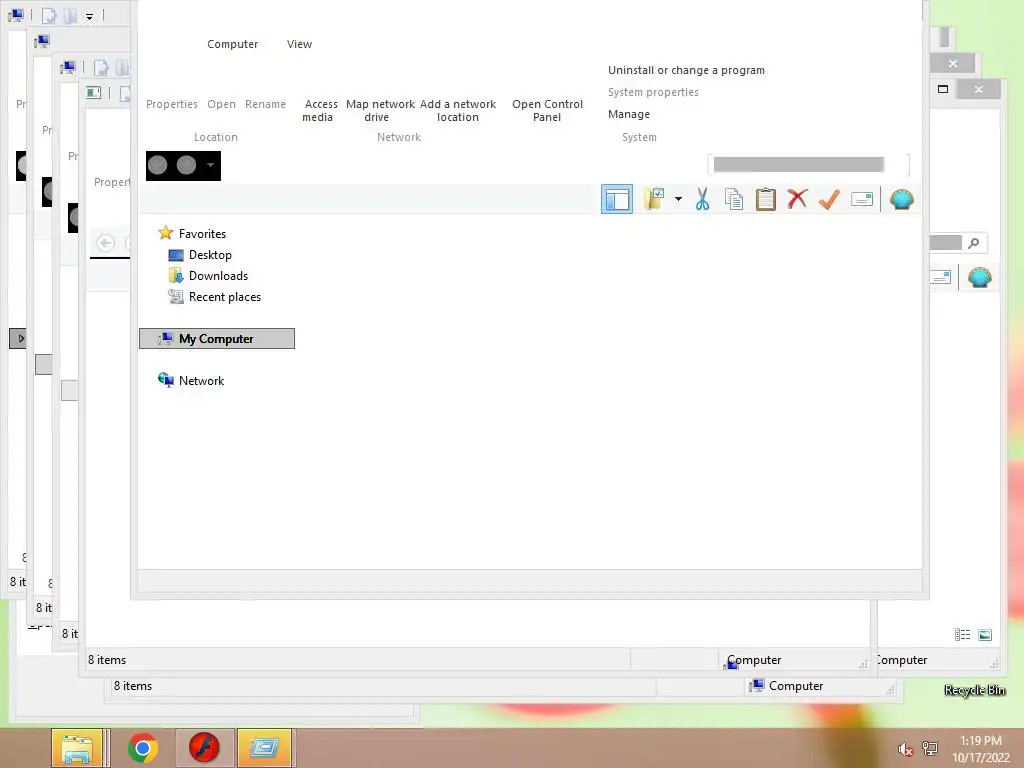Toggle the navigation pane toolbar icon
The height and width of the screenshot is (768, 1024).
click(616, 199)
